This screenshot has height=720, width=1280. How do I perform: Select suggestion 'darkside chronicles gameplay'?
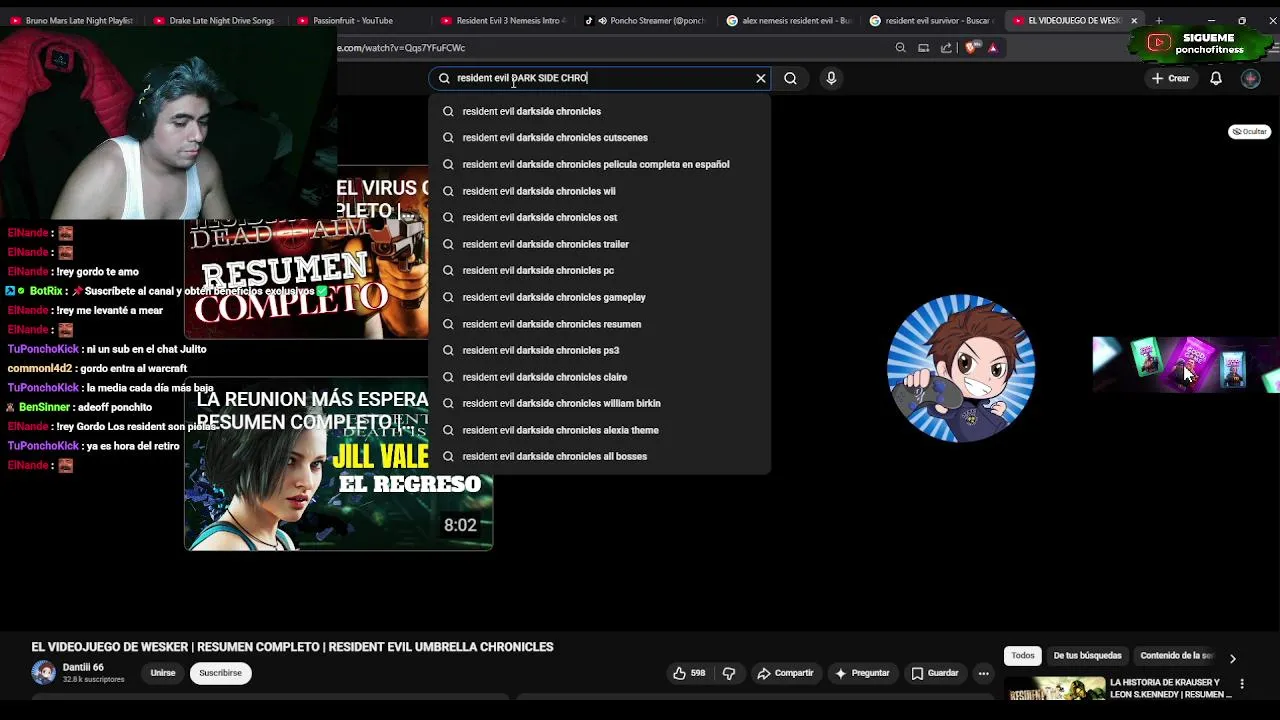coord(600,297)
